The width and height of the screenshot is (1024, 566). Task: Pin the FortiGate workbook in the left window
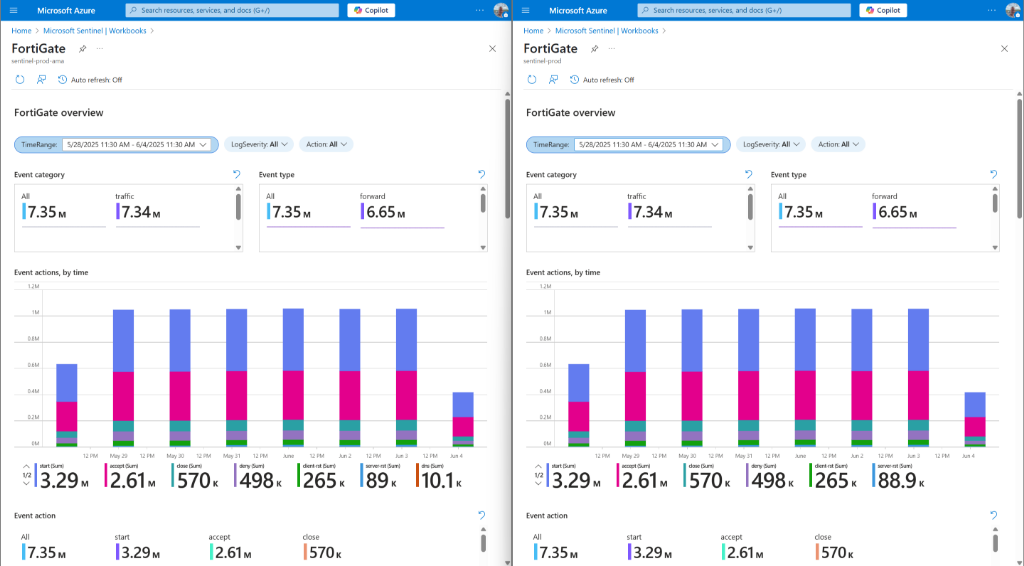click(x=82, y=48)
